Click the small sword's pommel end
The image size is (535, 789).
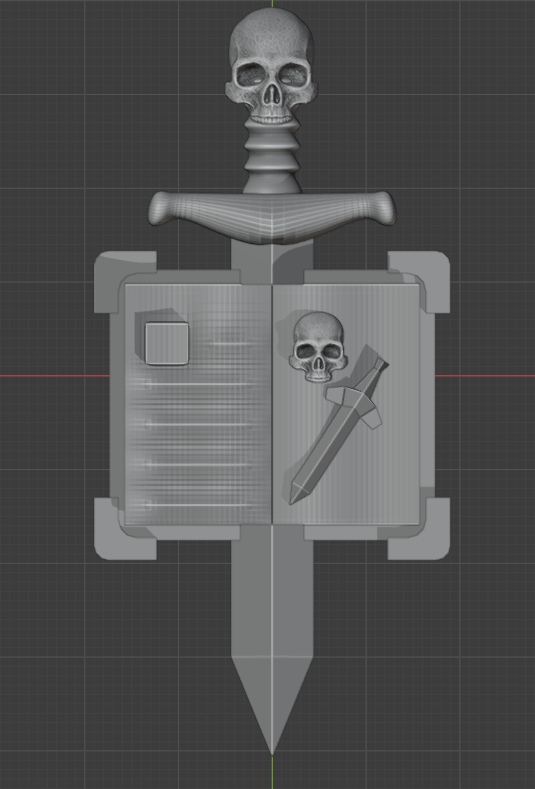[x=381, y=363]
